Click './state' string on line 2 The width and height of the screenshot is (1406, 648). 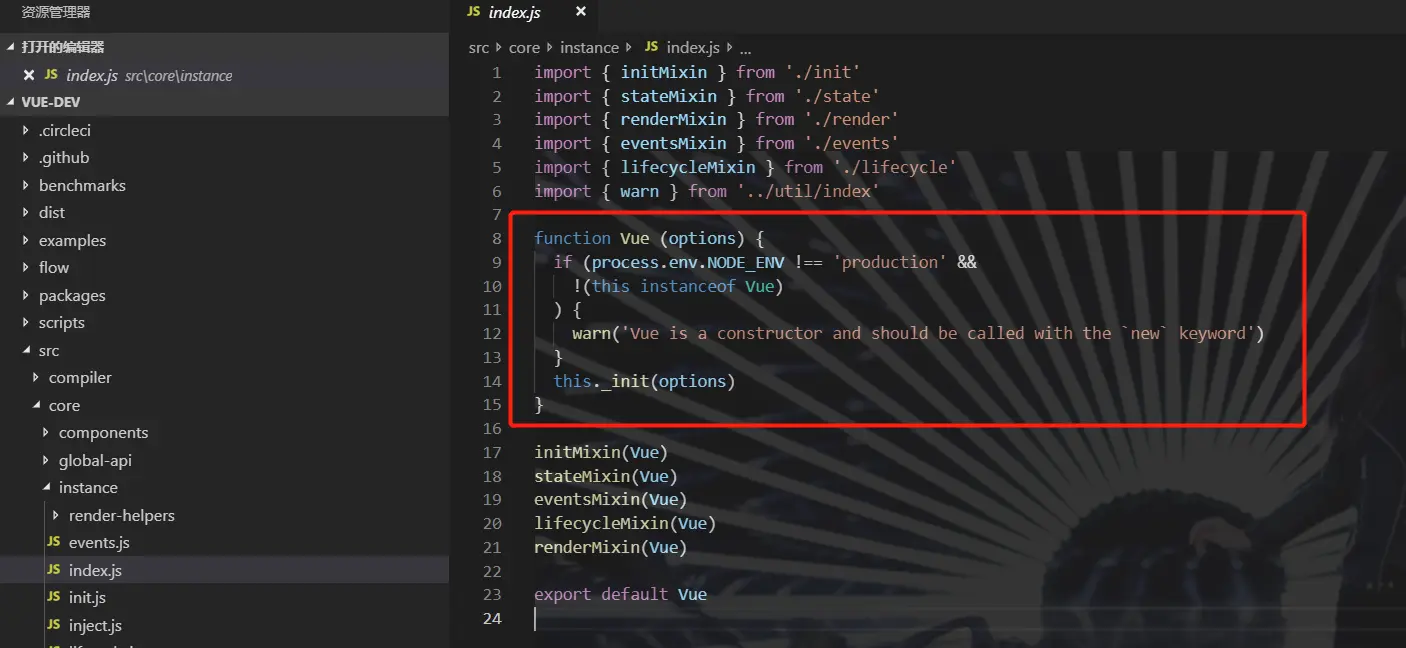point(836,96)
